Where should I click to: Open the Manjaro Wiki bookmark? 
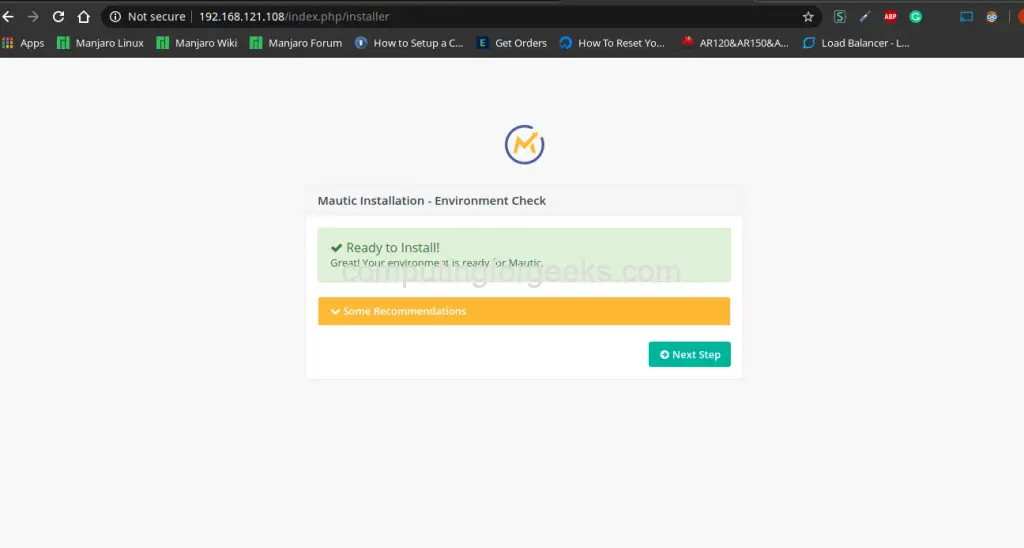197,43
